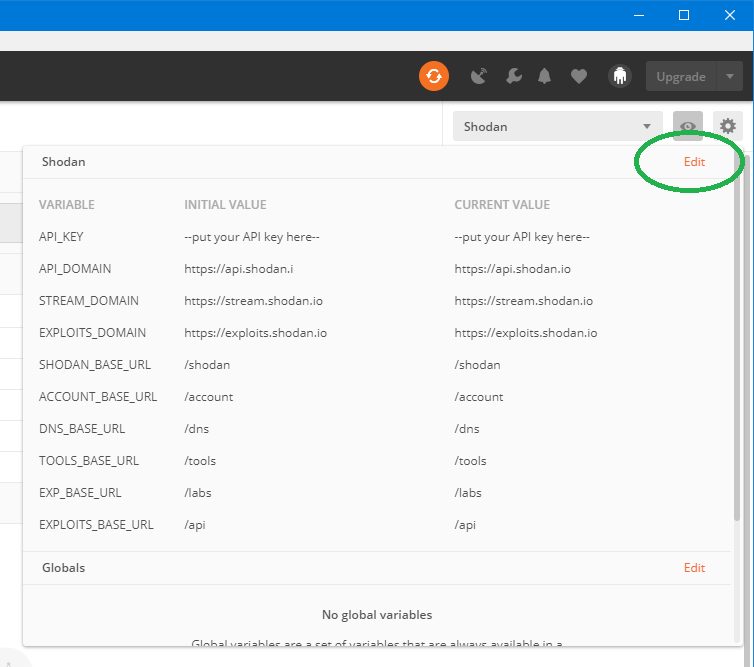The width and height of the screenshot is (754, 667).
Task: Click /labs initial value
Action: (198, 492)
